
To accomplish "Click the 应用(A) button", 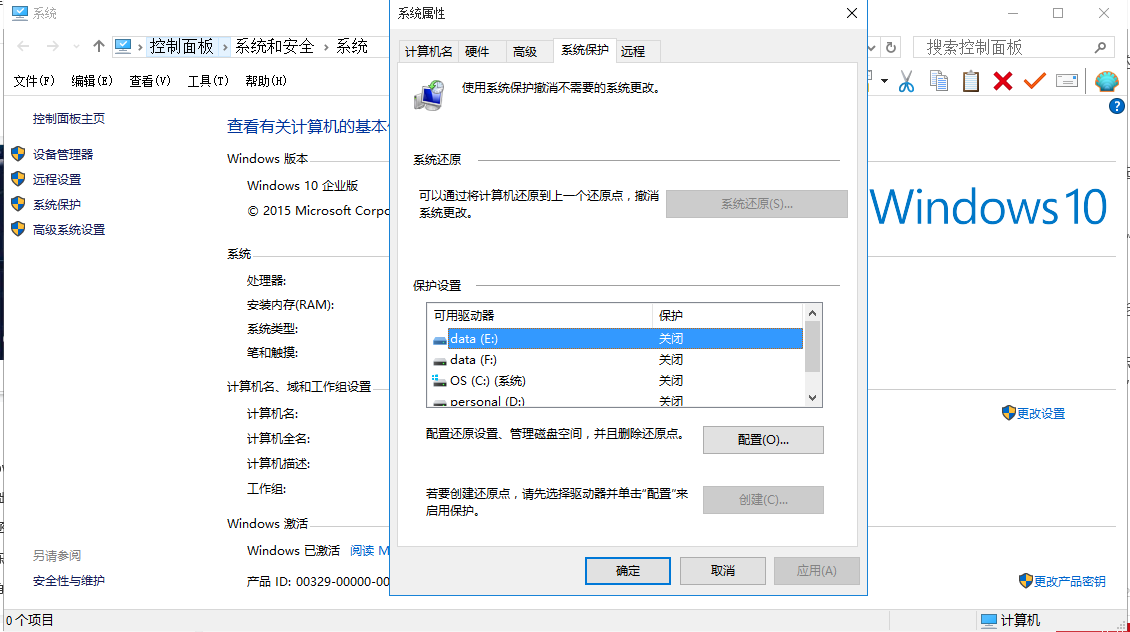I will click(817, 571).
